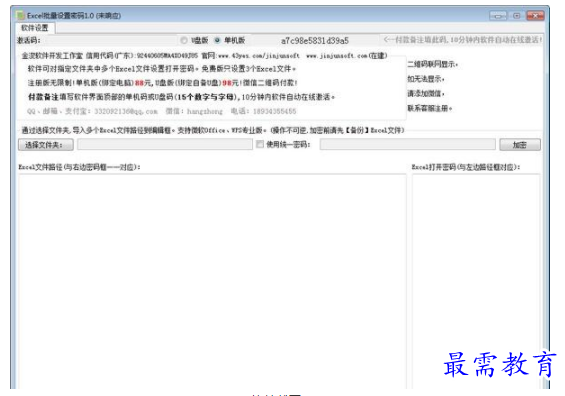Click the 二维码联网显示 text
Viewport: 565px width, 396px height.
(432, 64)
